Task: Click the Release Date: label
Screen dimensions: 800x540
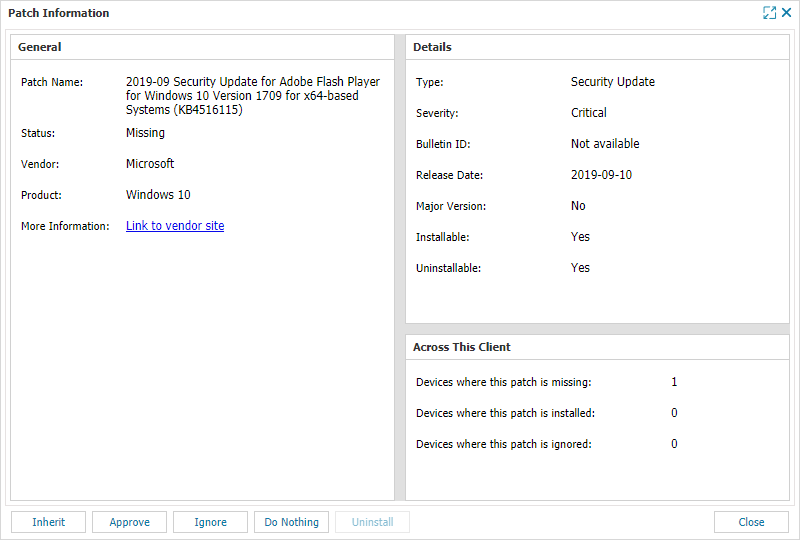Action: click(x=449, y=176)
